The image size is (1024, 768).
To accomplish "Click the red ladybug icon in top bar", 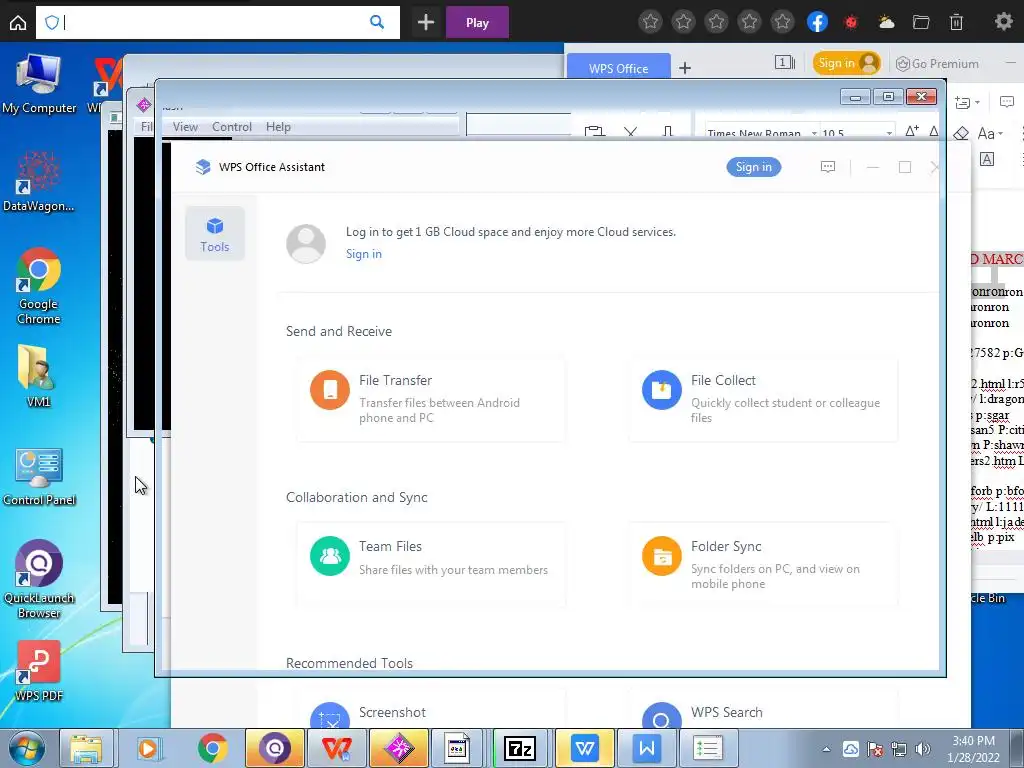I will pyautogui.click(x=851, y=23).
